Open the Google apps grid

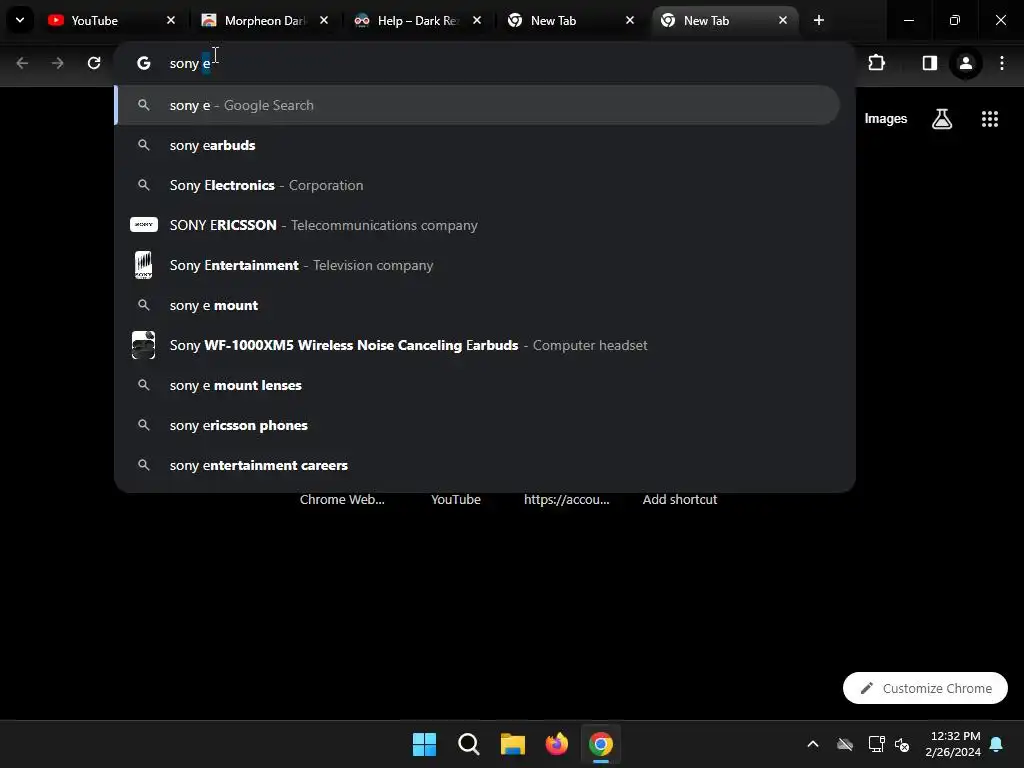(x=990, y=119)
